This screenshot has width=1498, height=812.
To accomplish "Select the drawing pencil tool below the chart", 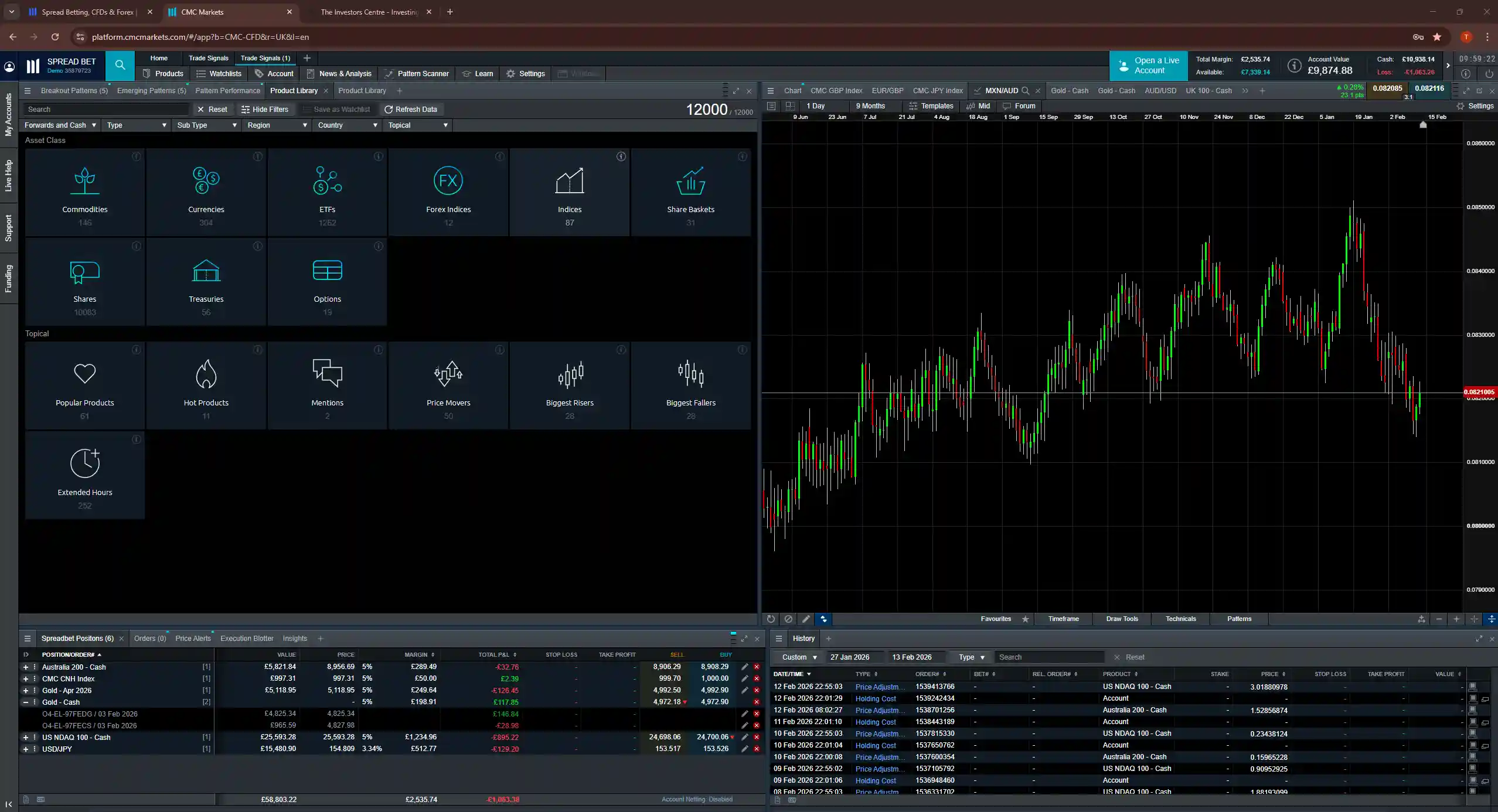I will click(x=805, y=619).
